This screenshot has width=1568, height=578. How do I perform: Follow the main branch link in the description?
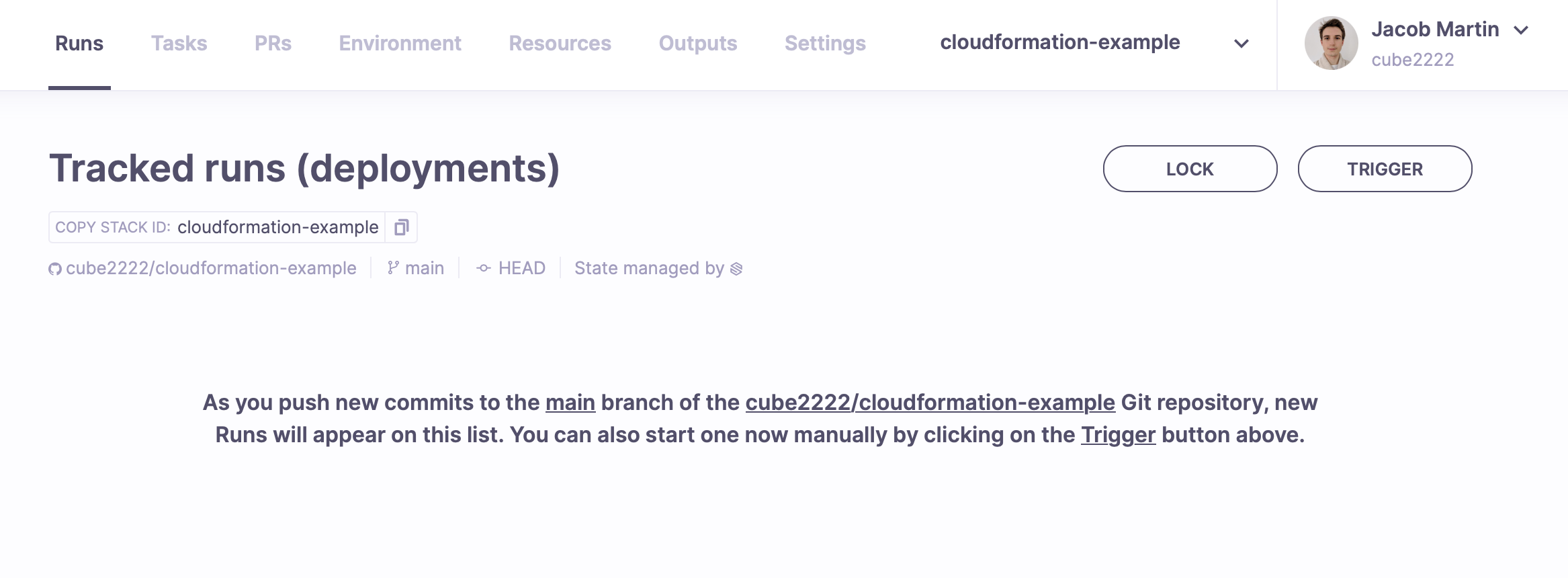tap(569, 402)
